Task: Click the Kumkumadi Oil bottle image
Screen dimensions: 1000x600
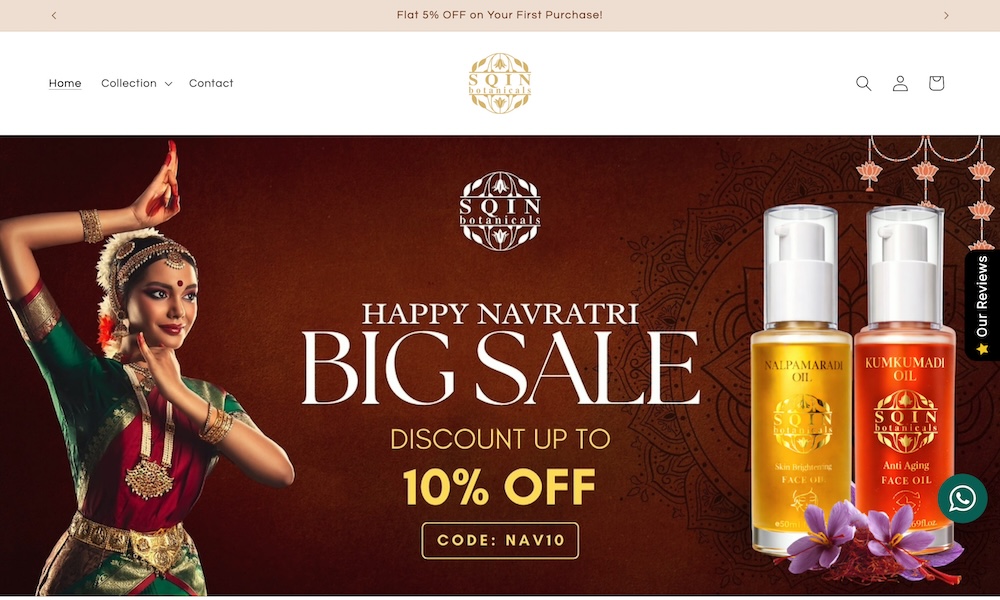Action: point(904,376)
